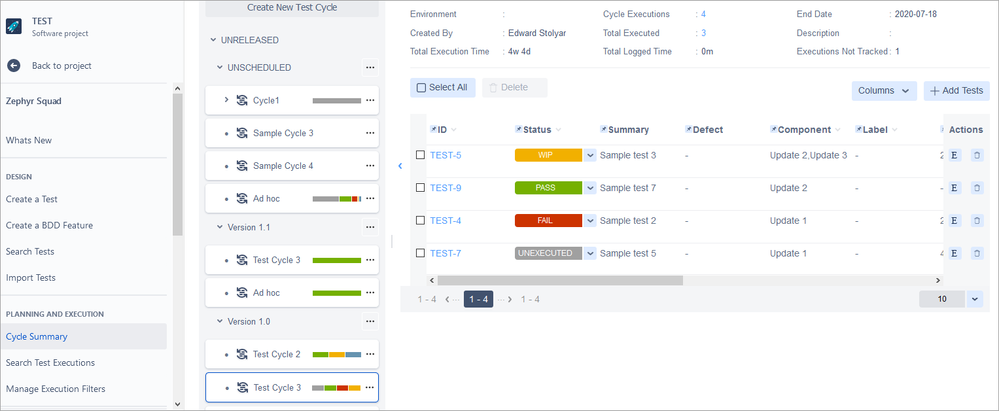Tick the Select All checkbox
The height and width of the screenshot is (411, 999).
pos(421,88)
